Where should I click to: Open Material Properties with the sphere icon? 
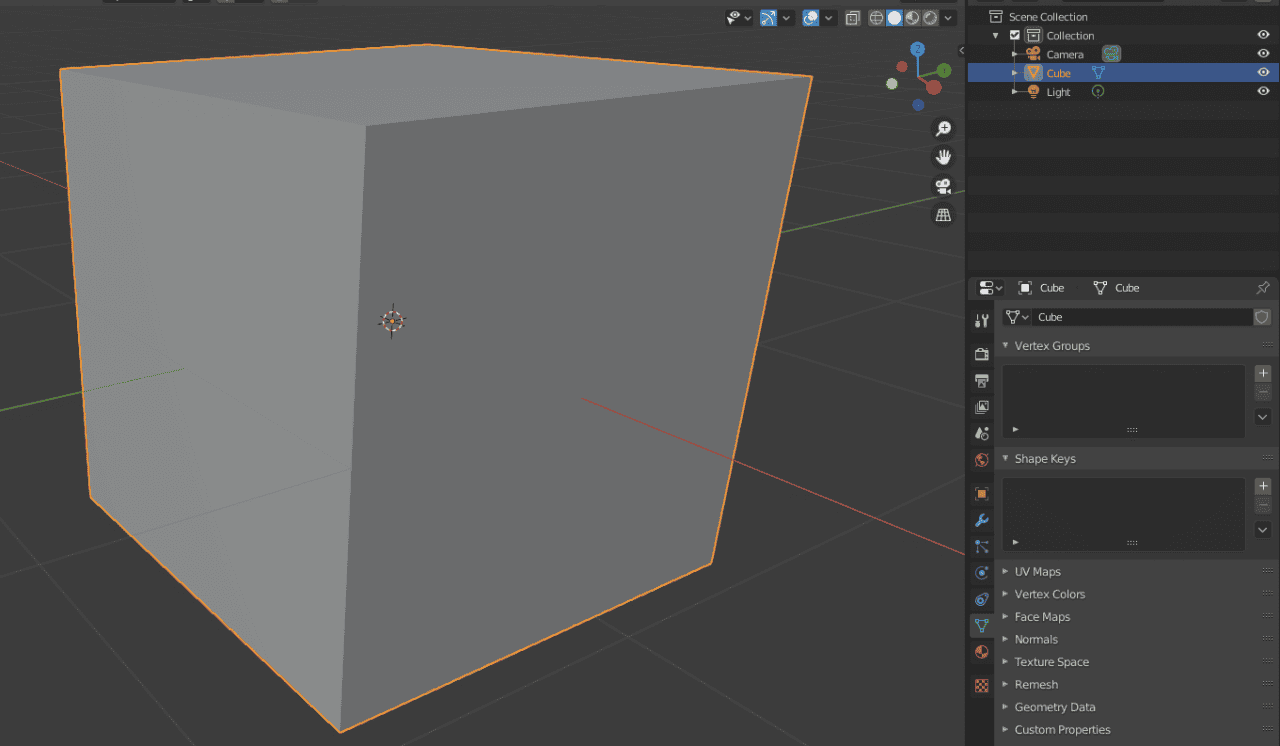[x=981, y=652]
